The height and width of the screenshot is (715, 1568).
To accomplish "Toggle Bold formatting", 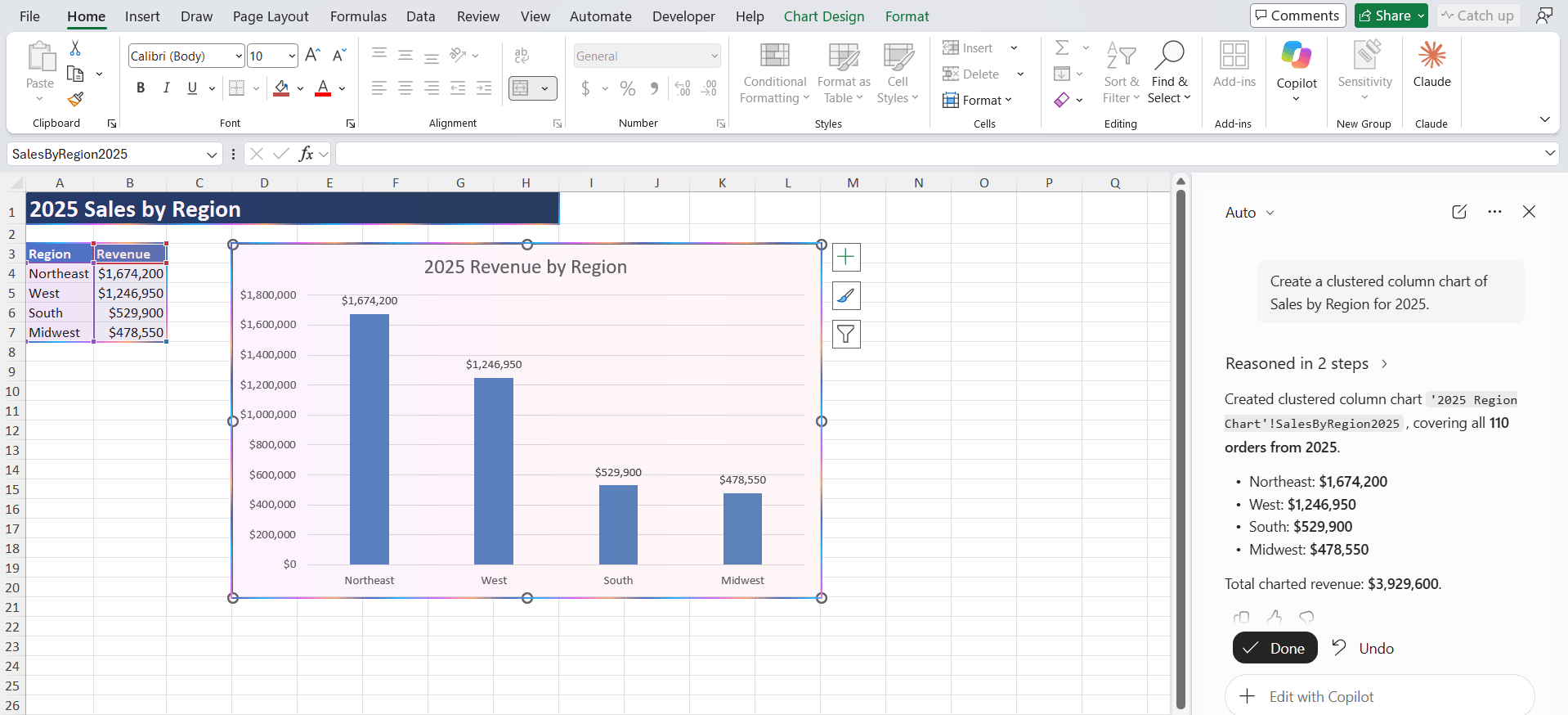I will [141, 88].
